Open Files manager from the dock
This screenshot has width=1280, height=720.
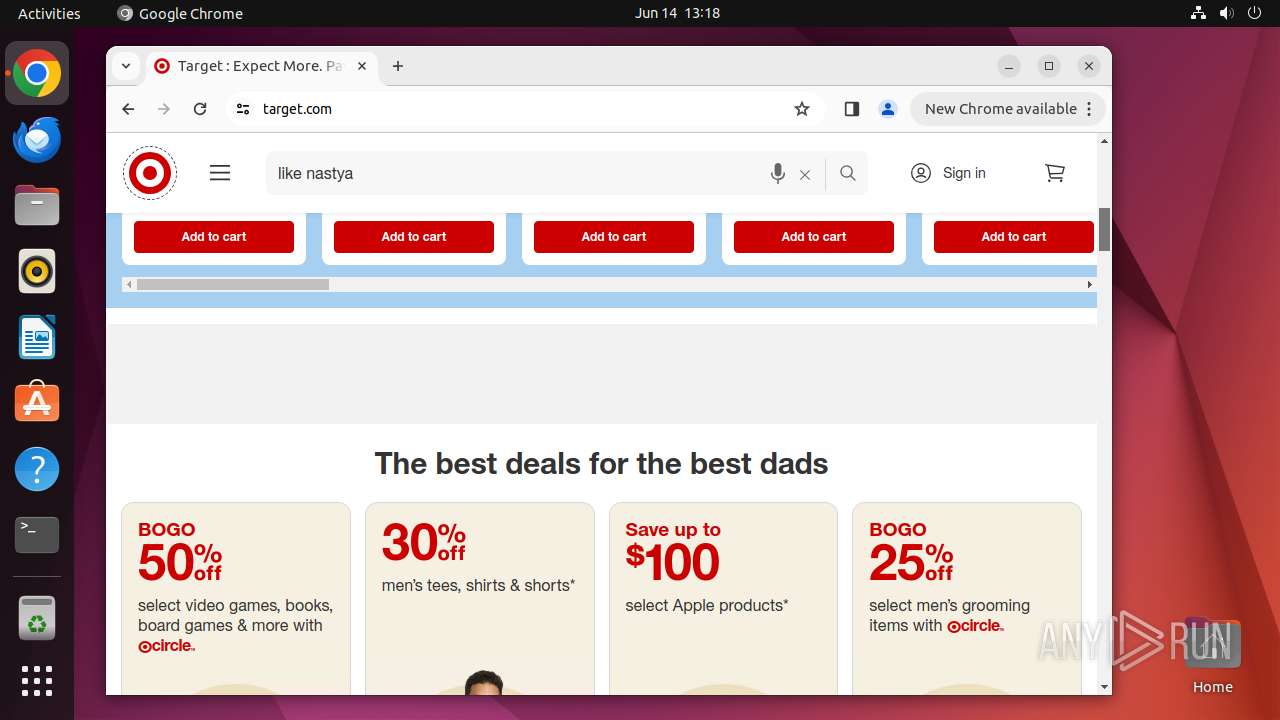point(37,205)
